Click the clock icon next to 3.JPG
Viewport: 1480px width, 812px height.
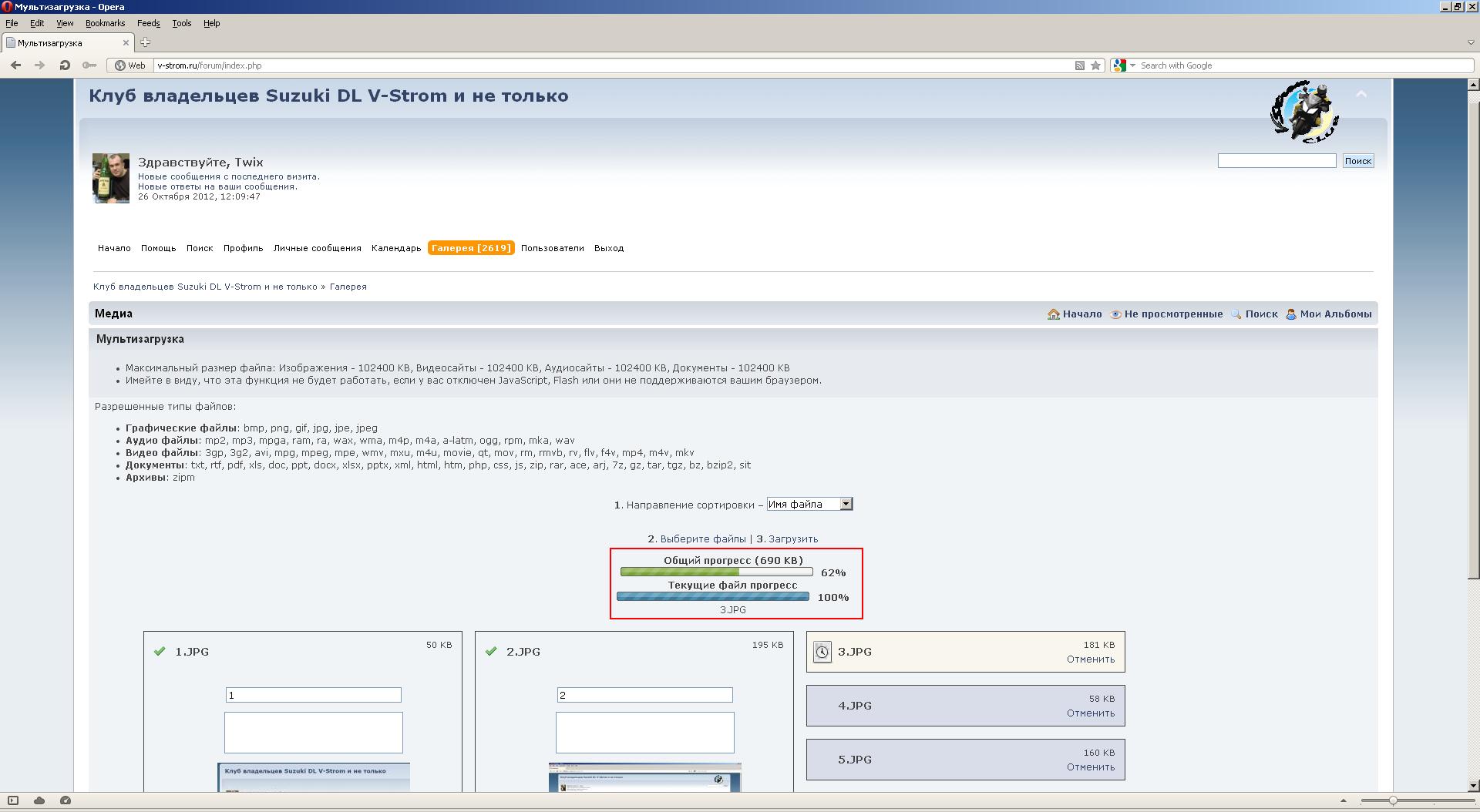pyautogui.click(x=822, y=652)
